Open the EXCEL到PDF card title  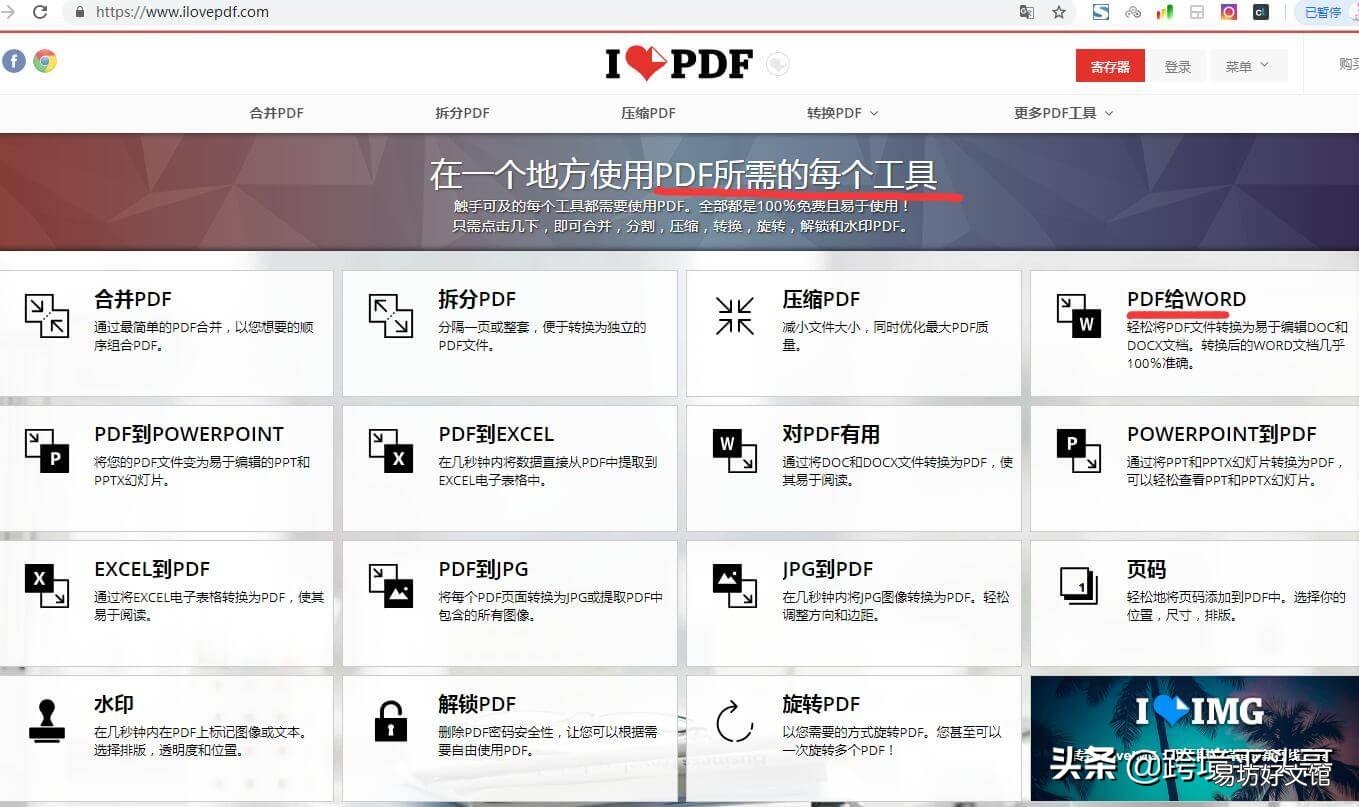[x=152, y=569]
